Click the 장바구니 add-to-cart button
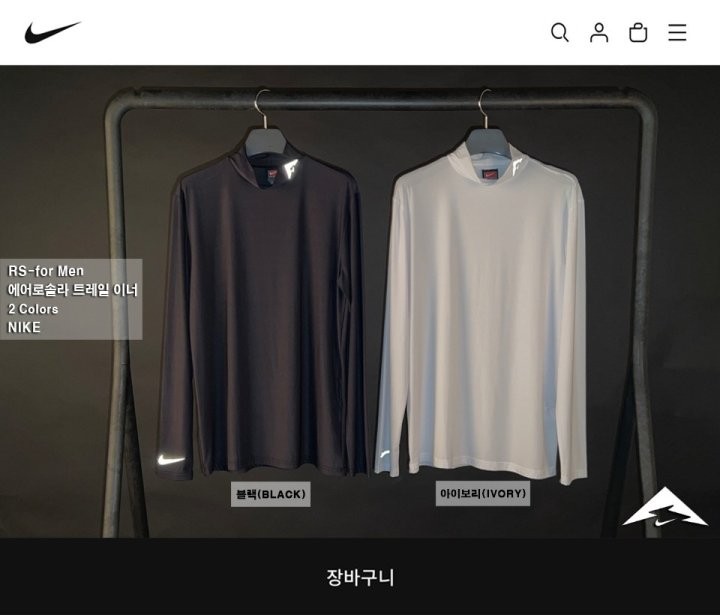The width and height of the screenshot is (720, 615). click(x=360, y=577)
